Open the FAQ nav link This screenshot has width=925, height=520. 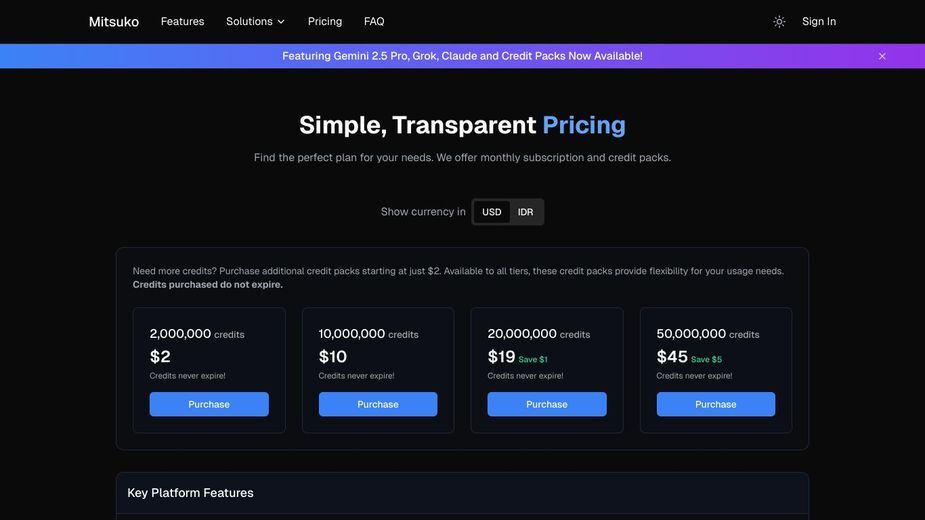click(374, 21)
